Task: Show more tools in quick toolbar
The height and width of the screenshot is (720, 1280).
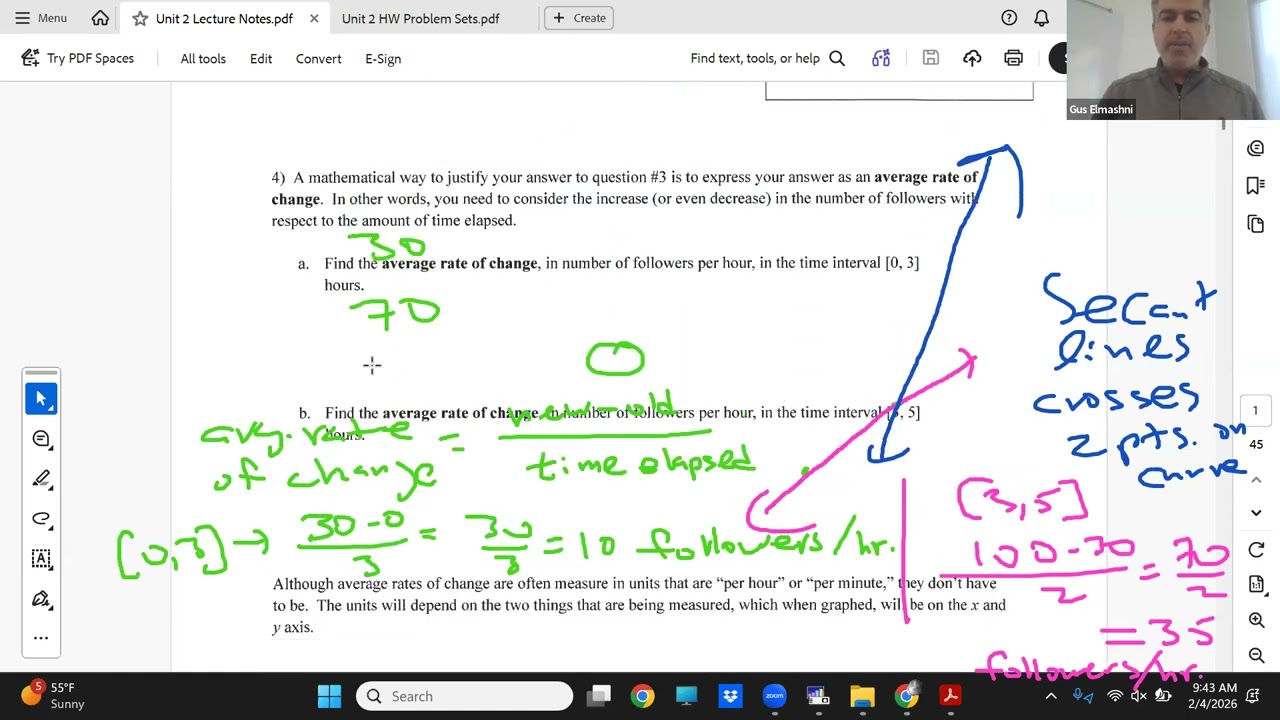Action: tap(41, 638)
